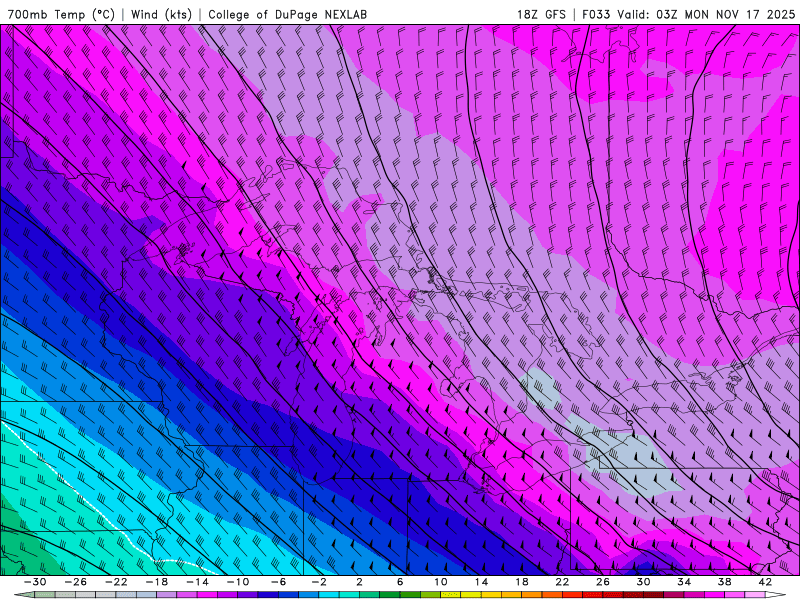Click the yellow dotted swatch under the 10 label
Viewport: 800px width, 600px height.
coord(451,595)
